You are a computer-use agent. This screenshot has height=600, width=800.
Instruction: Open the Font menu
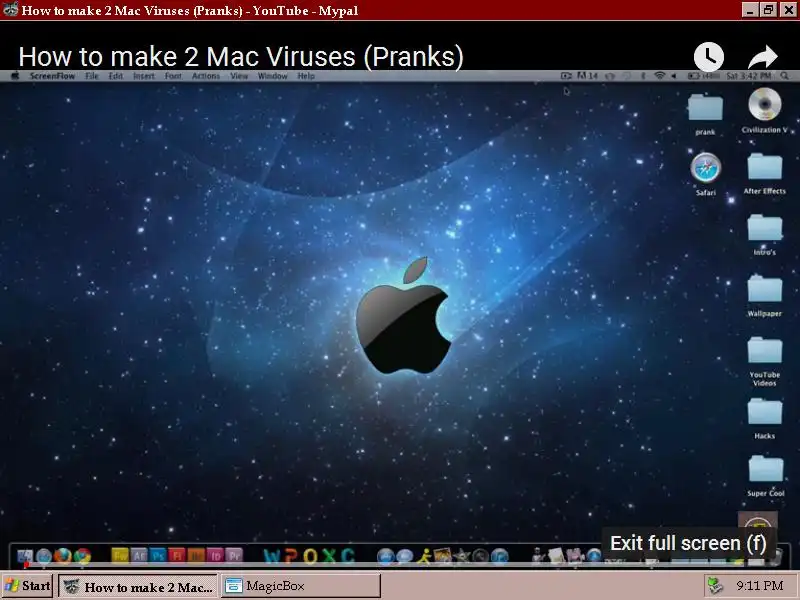coord(173,76)
